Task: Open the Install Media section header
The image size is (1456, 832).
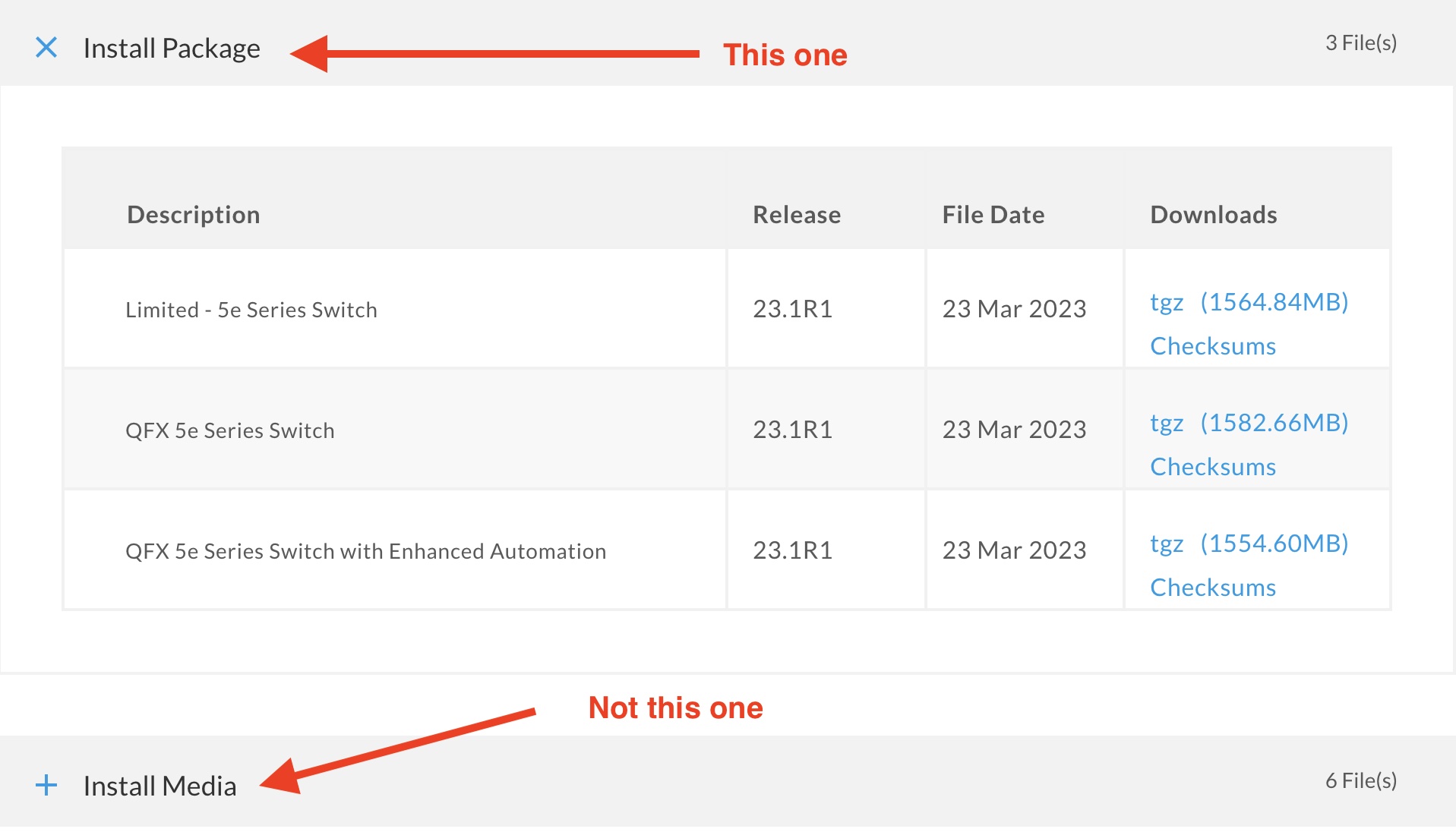Action: pyautogui.click(x=159, y=786)
